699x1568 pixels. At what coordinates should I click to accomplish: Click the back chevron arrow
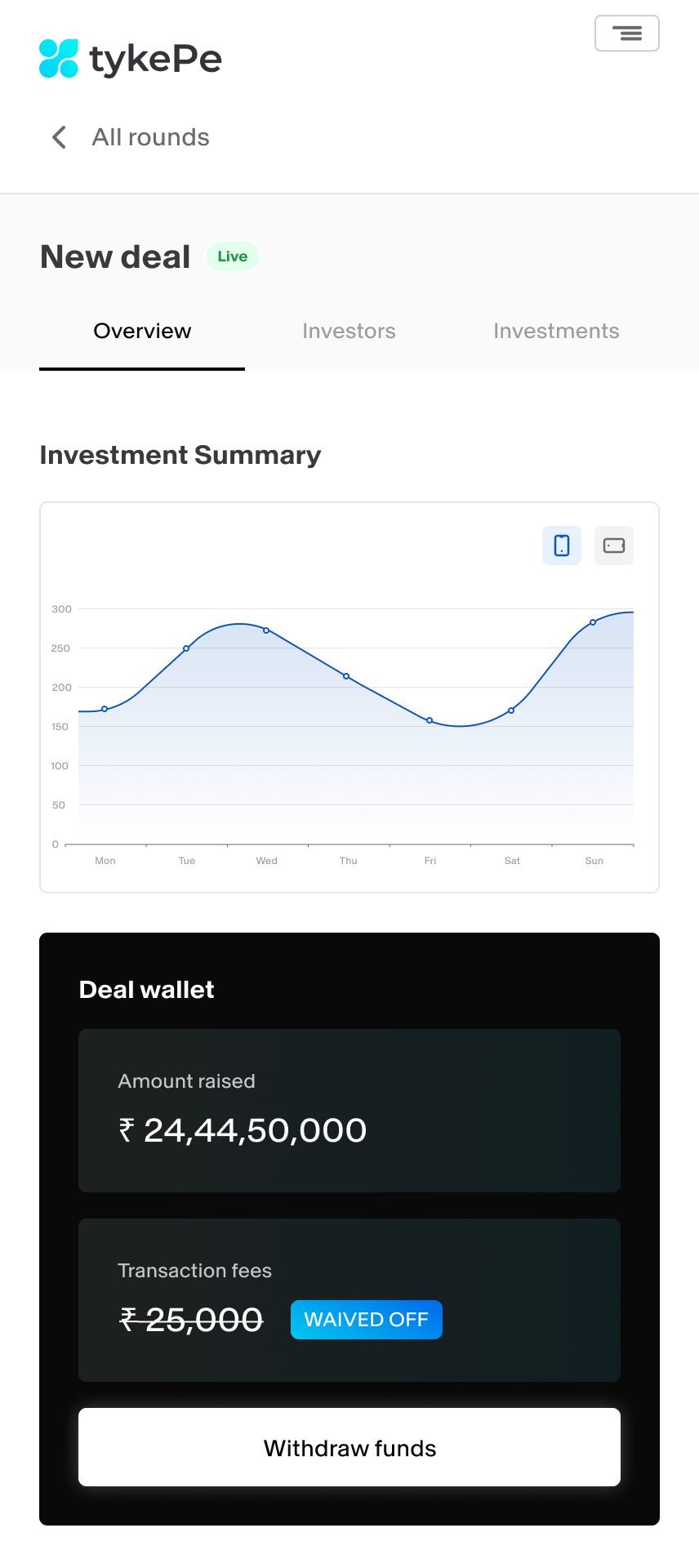(x=59, y=137)
